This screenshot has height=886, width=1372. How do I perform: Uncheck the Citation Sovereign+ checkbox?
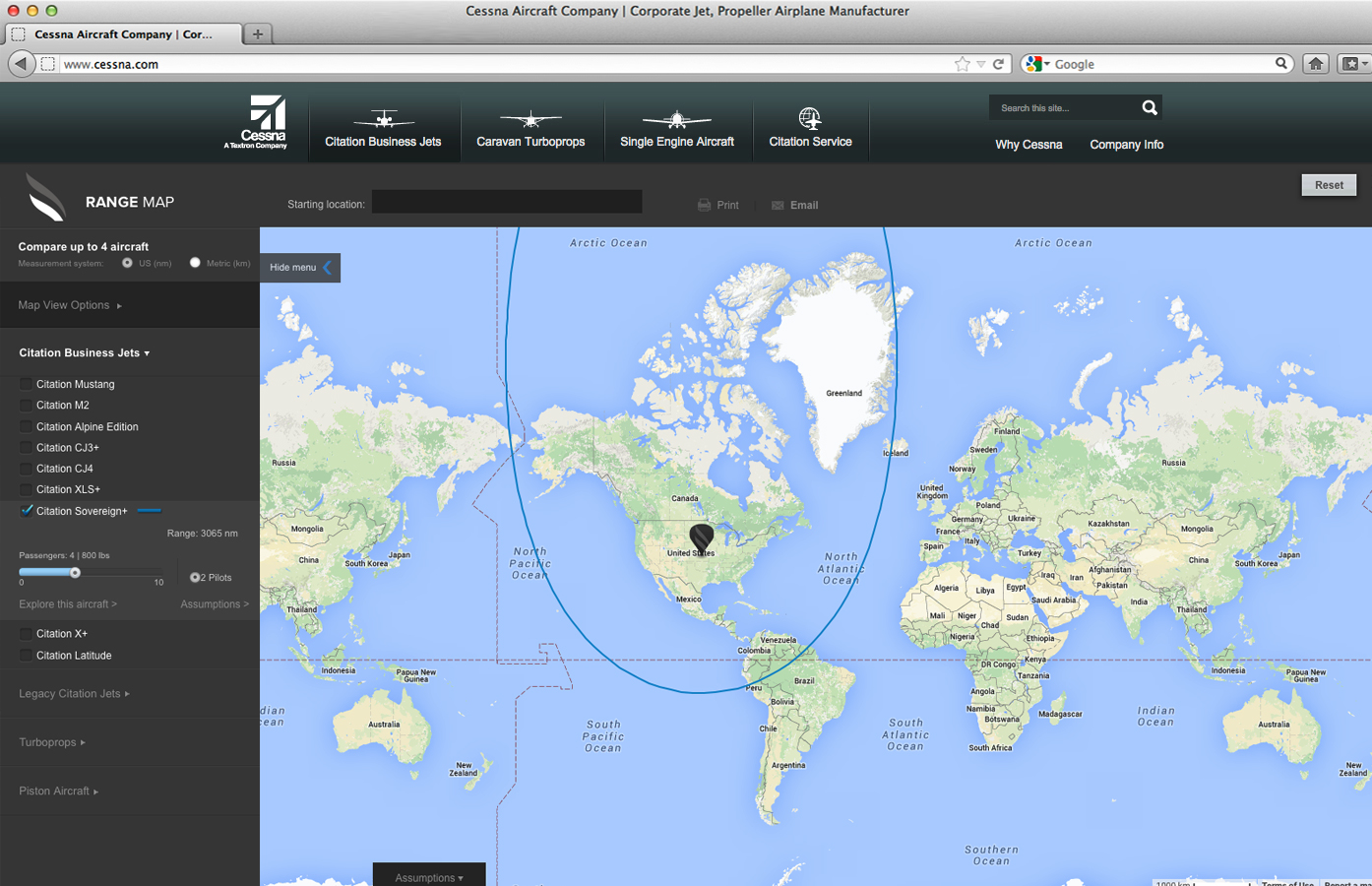pos(26,510)
